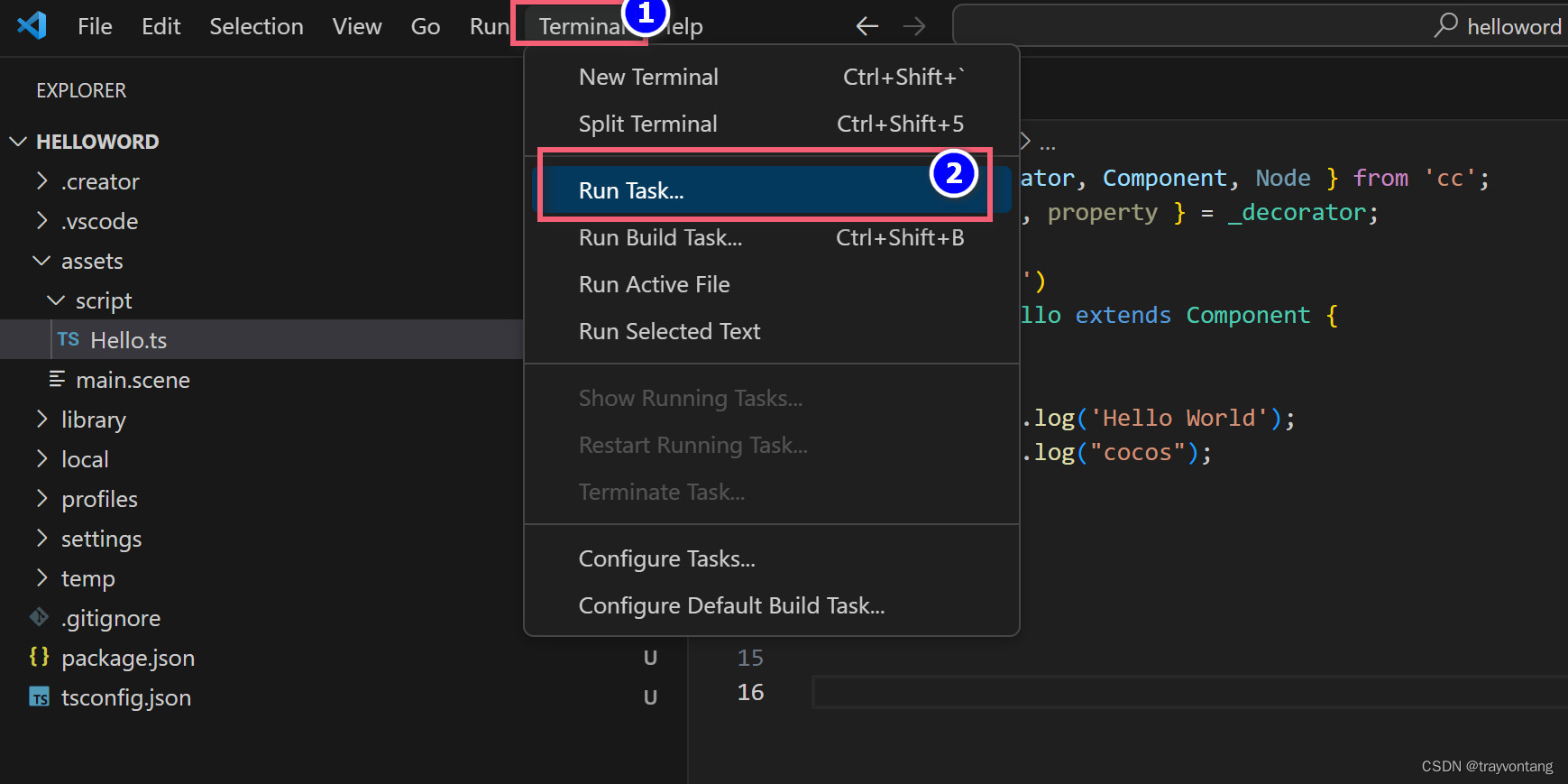Click the U status badge of package.json

650,658
